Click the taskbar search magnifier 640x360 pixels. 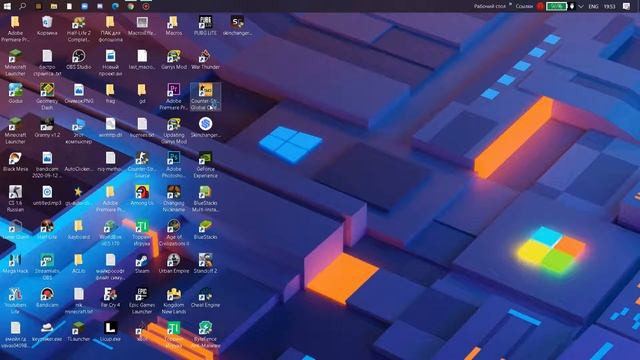(22, 6)
